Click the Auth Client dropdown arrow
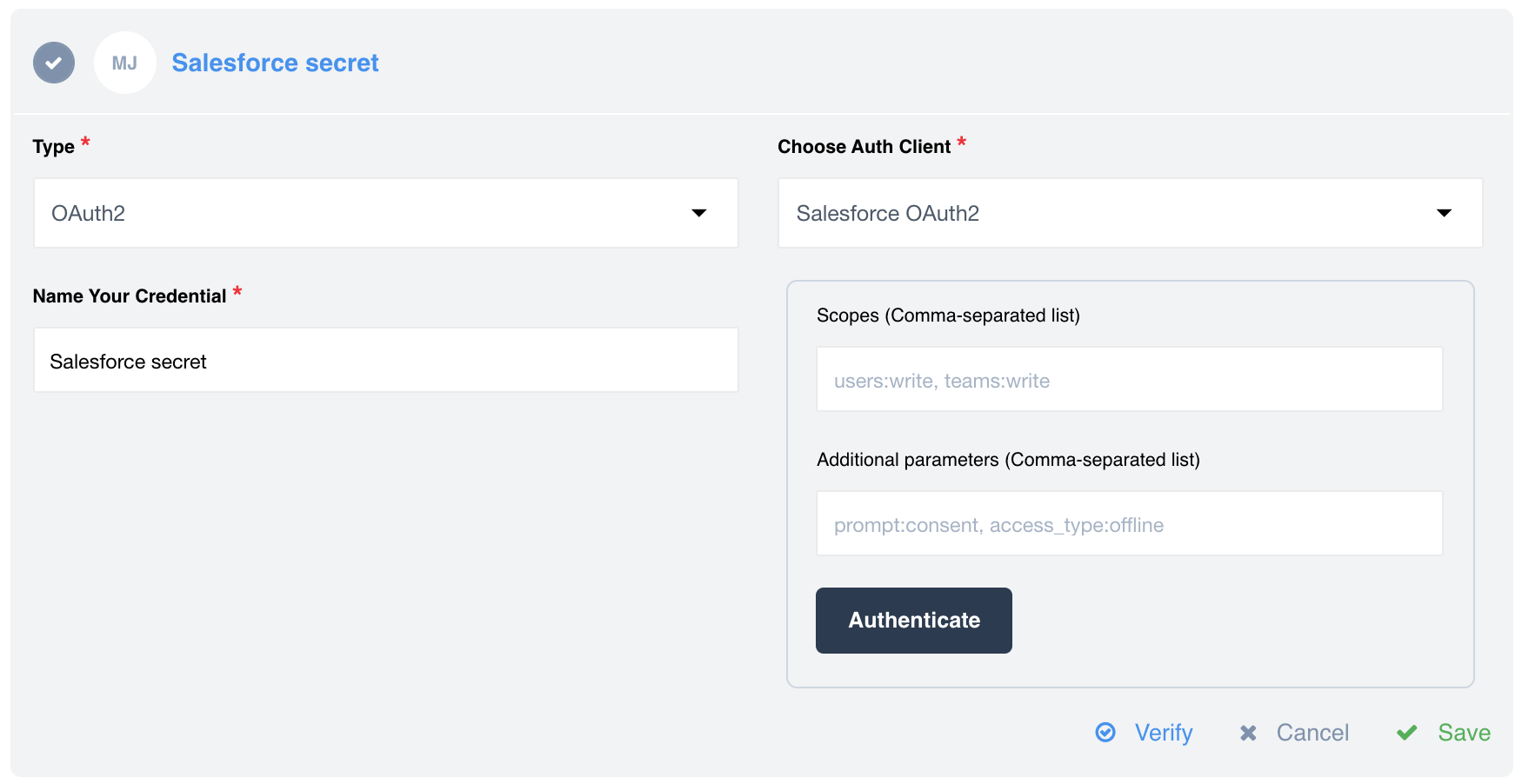 click(1444, 213)
